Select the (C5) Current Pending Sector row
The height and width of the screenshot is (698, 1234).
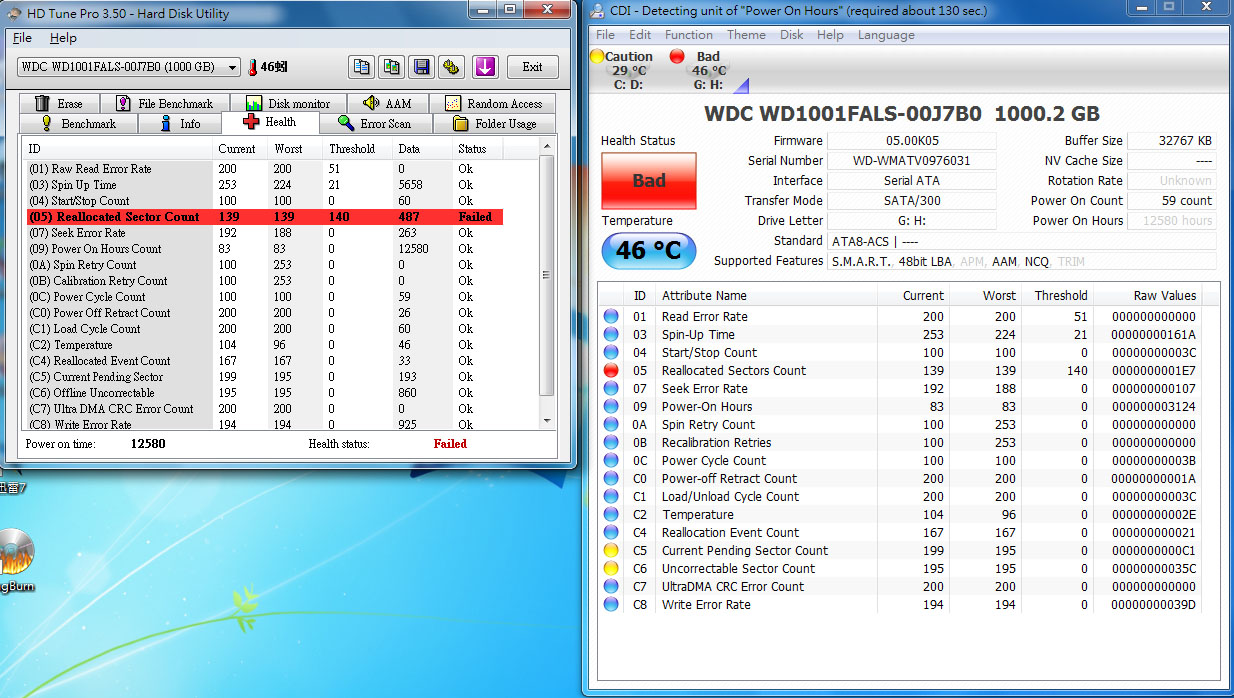pyautogui.click(x=264, y=376)
